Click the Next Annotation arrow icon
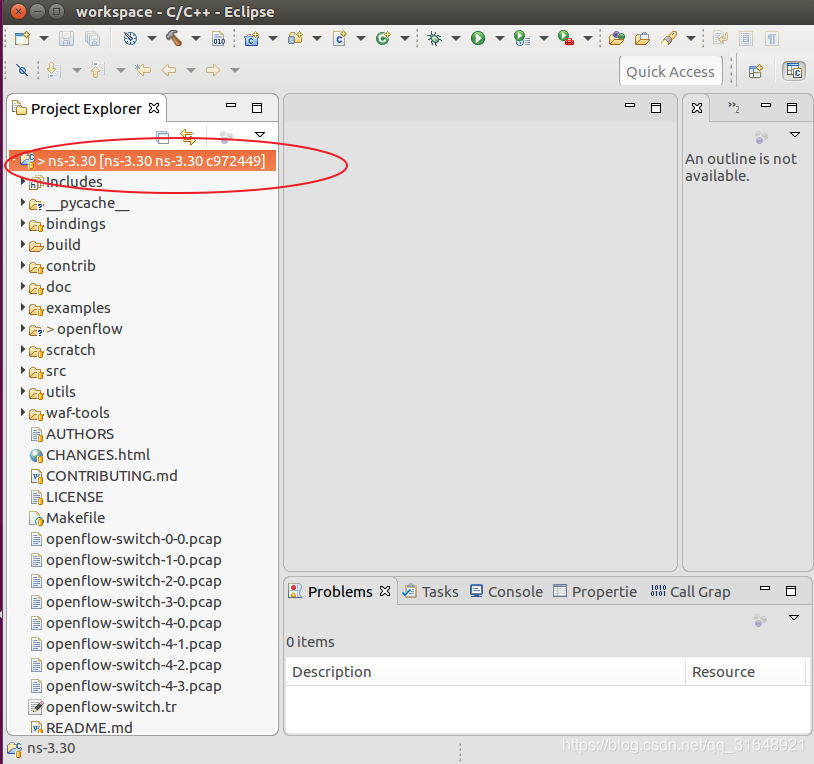 pos(53,70)
